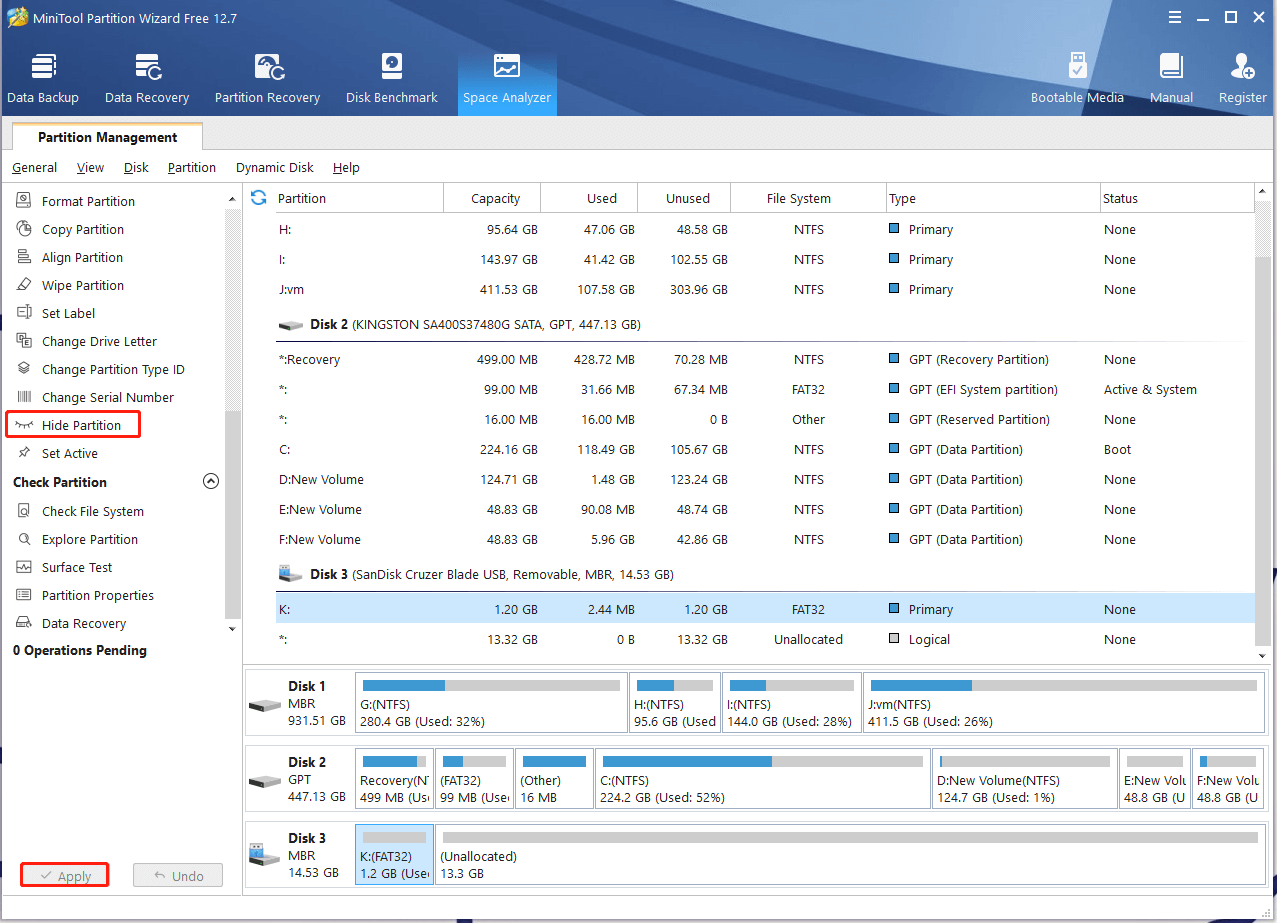1277x923 pixels.
Task: Click the partition list scroll-down arrow
Action: [x=1264, y=654]
